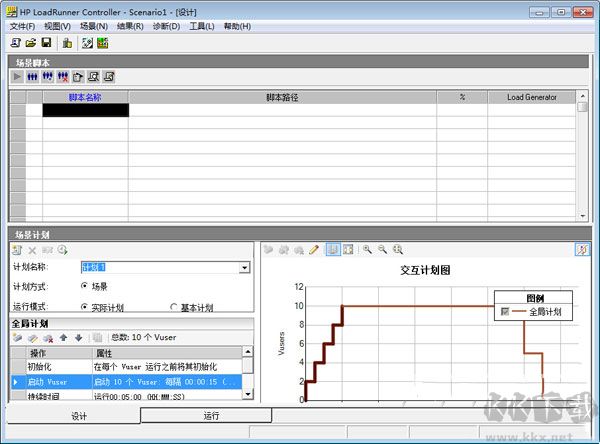Open the 视图(V) menu
The height and width of the screenshot is (444, 600).
57,26
